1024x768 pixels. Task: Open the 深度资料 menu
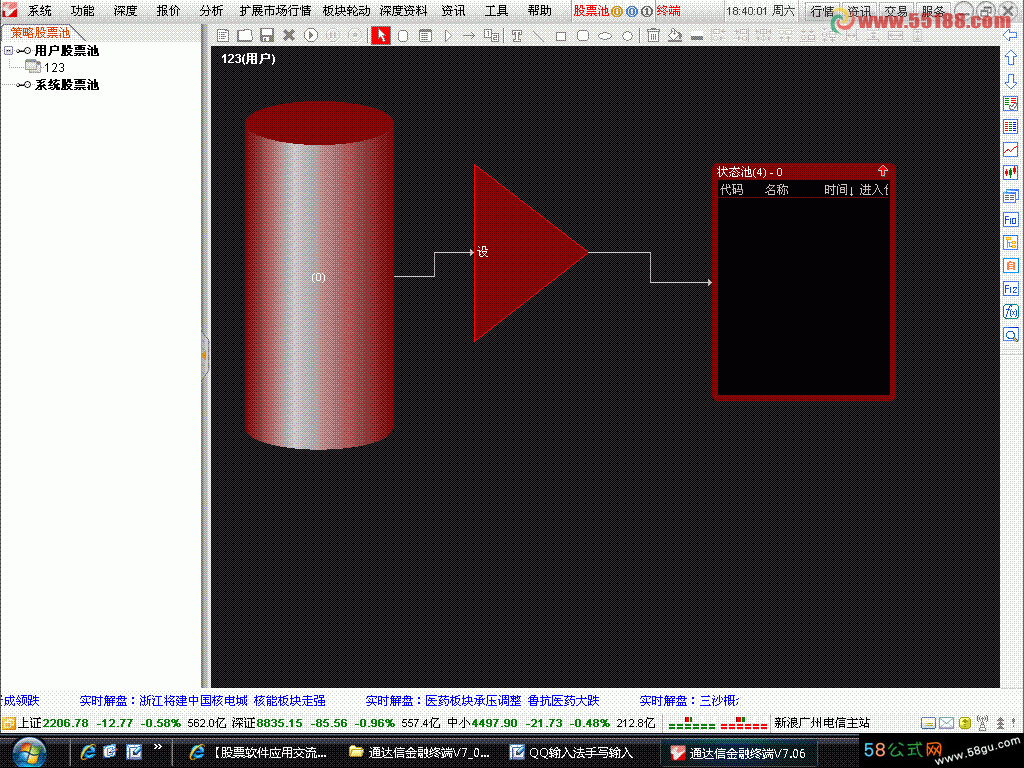tap(404, 11)
